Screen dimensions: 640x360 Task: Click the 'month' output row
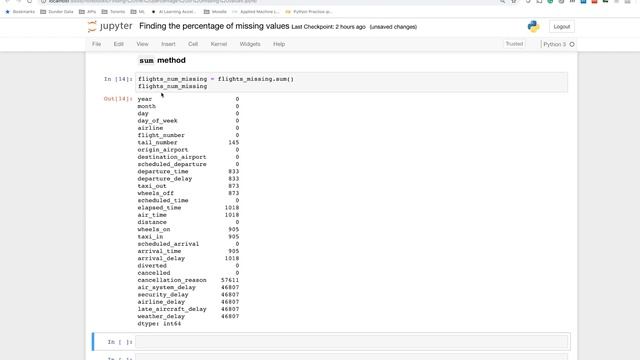click(x=188, y=107)
